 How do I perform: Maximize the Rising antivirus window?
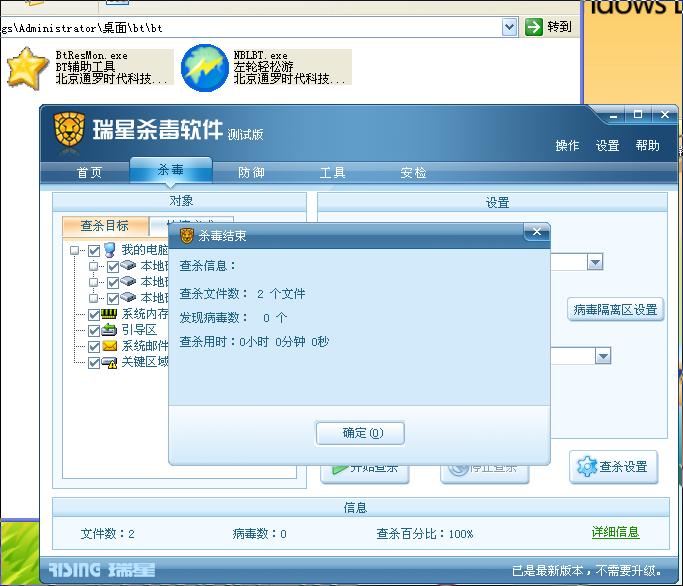point(638,115)
